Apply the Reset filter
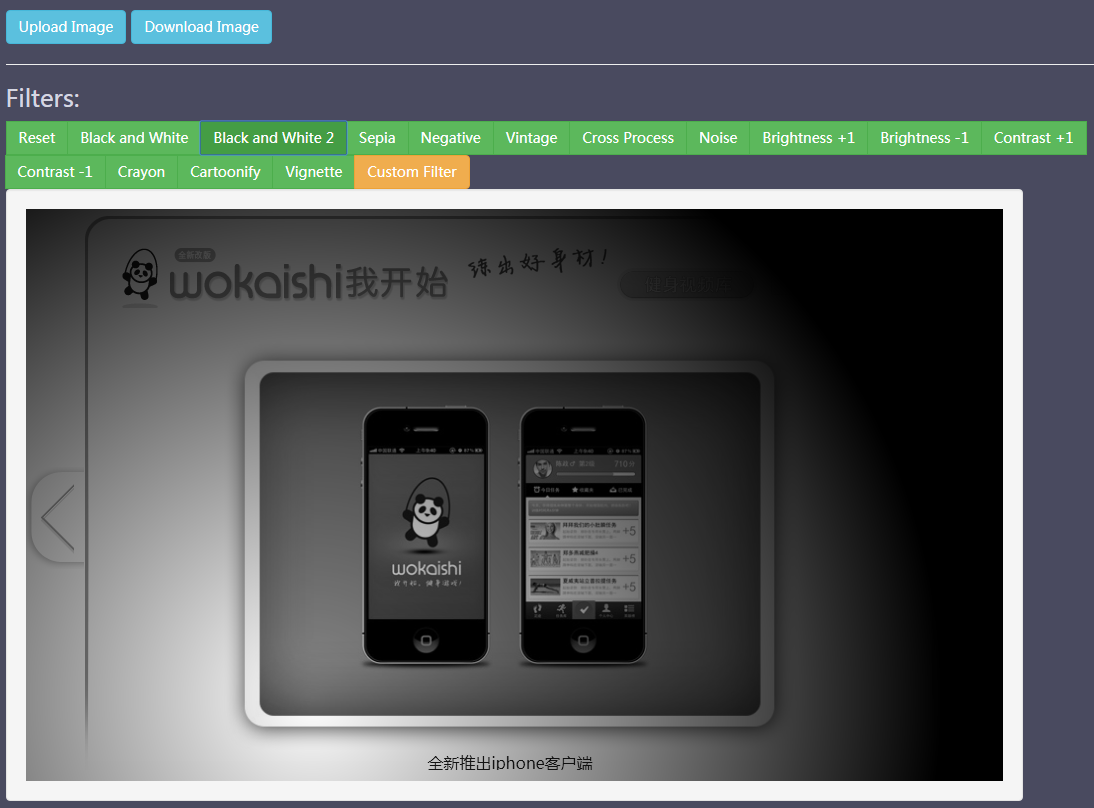This screenshot has height=808, width=1094. [x=37, y=138]
